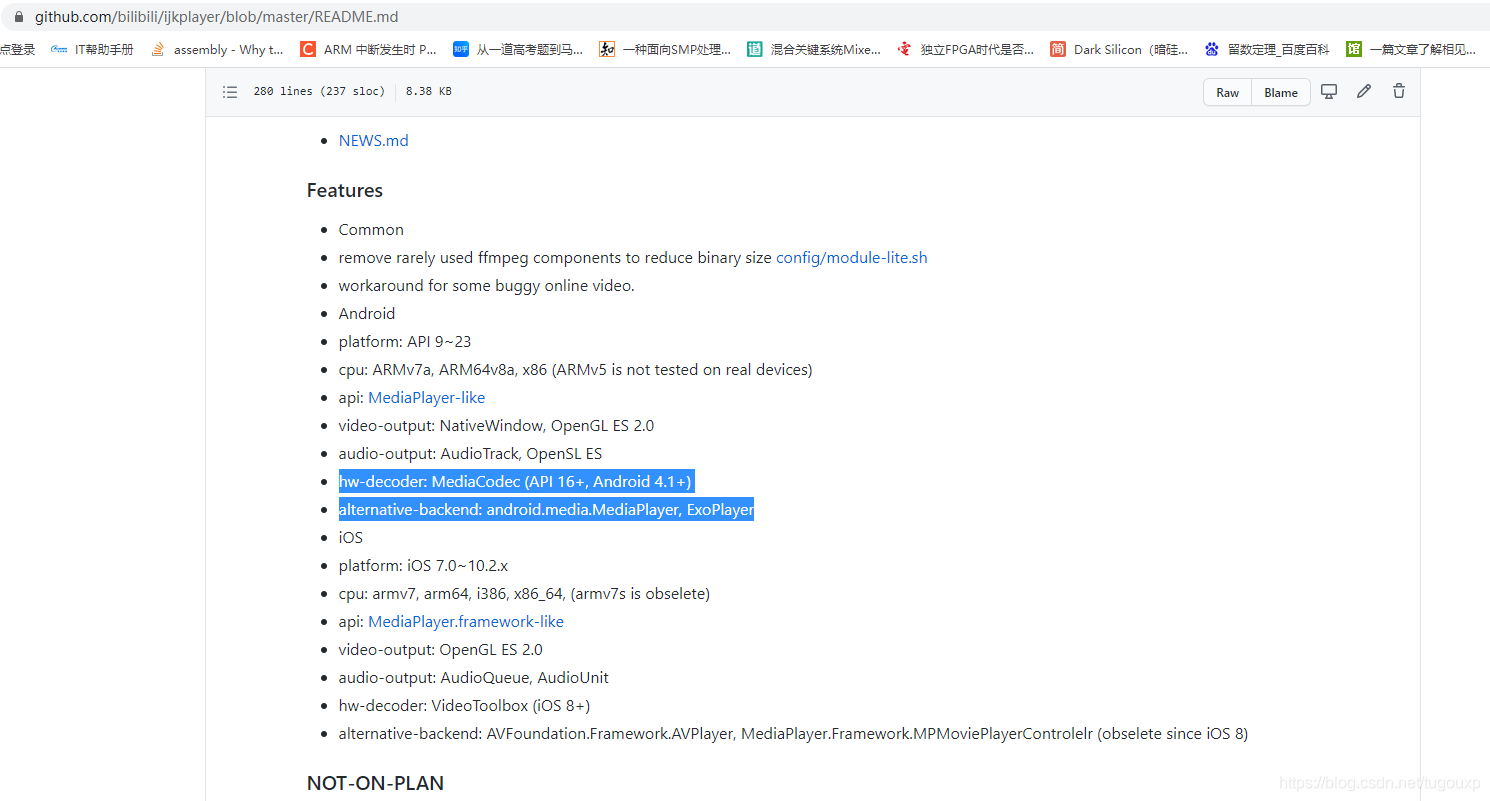Click 'hw-decoder: VideoToolbox (iOS 8+)' text
The image size is (1490, 801).
click(x=464, y=705)
